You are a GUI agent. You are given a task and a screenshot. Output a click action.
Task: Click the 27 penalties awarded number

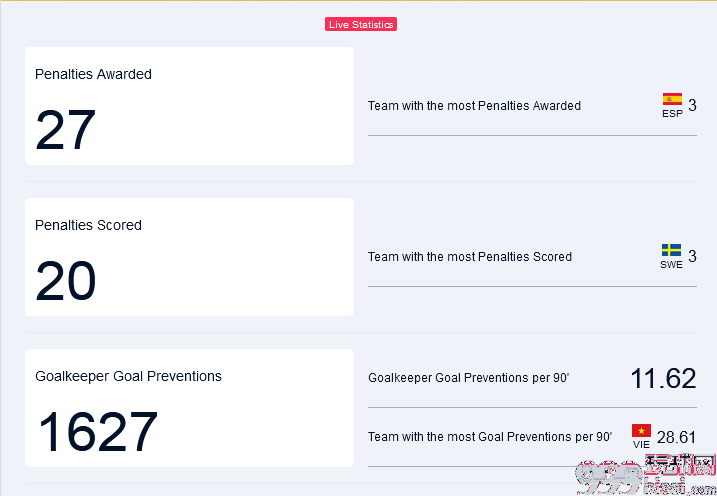click(x=65, y=130)
